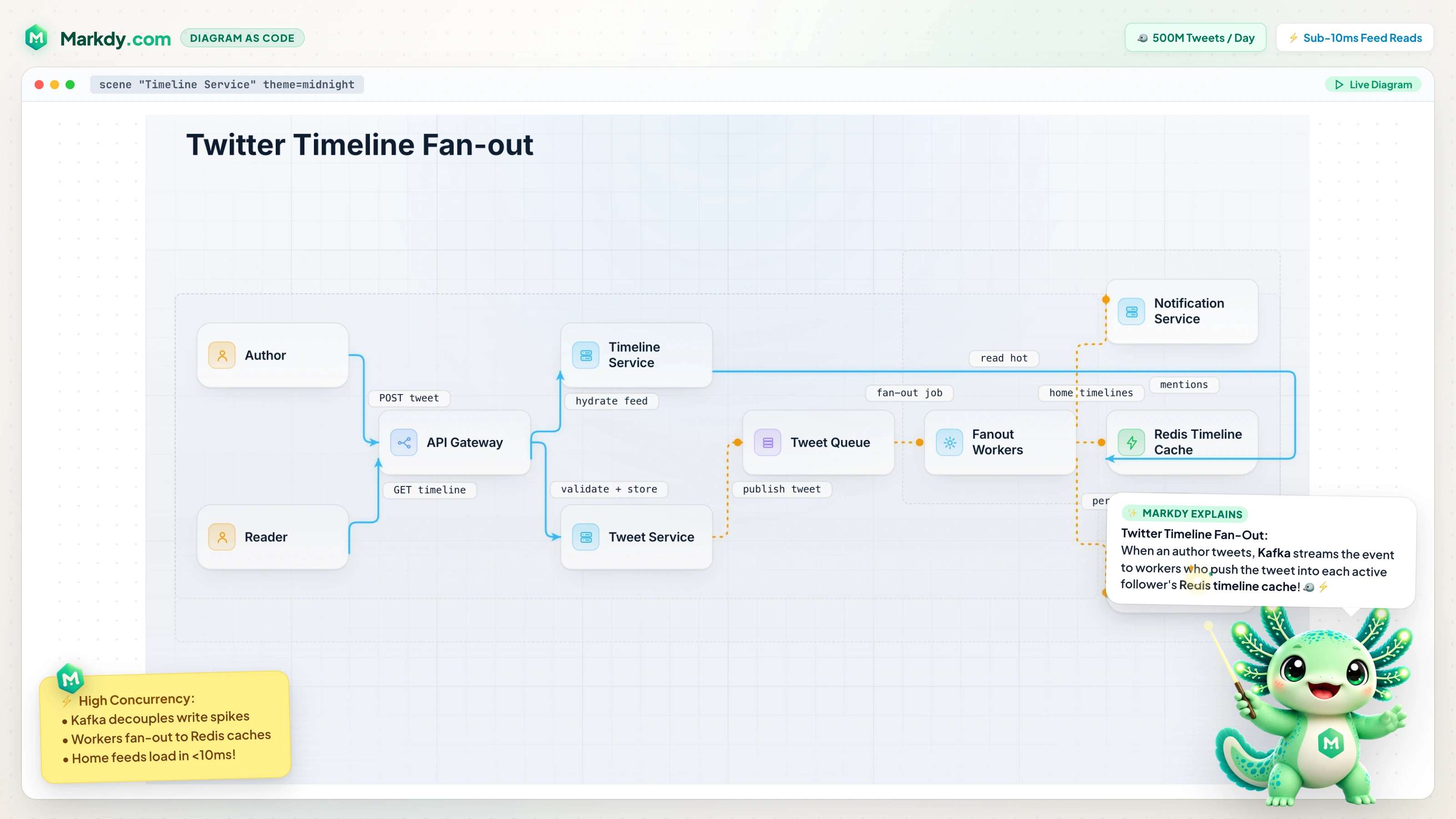This screenshot has width=1456, height=819.
Task: Click the Markdy hexagon logo icon
Action: pyautogui.click(x=37, y=38)
